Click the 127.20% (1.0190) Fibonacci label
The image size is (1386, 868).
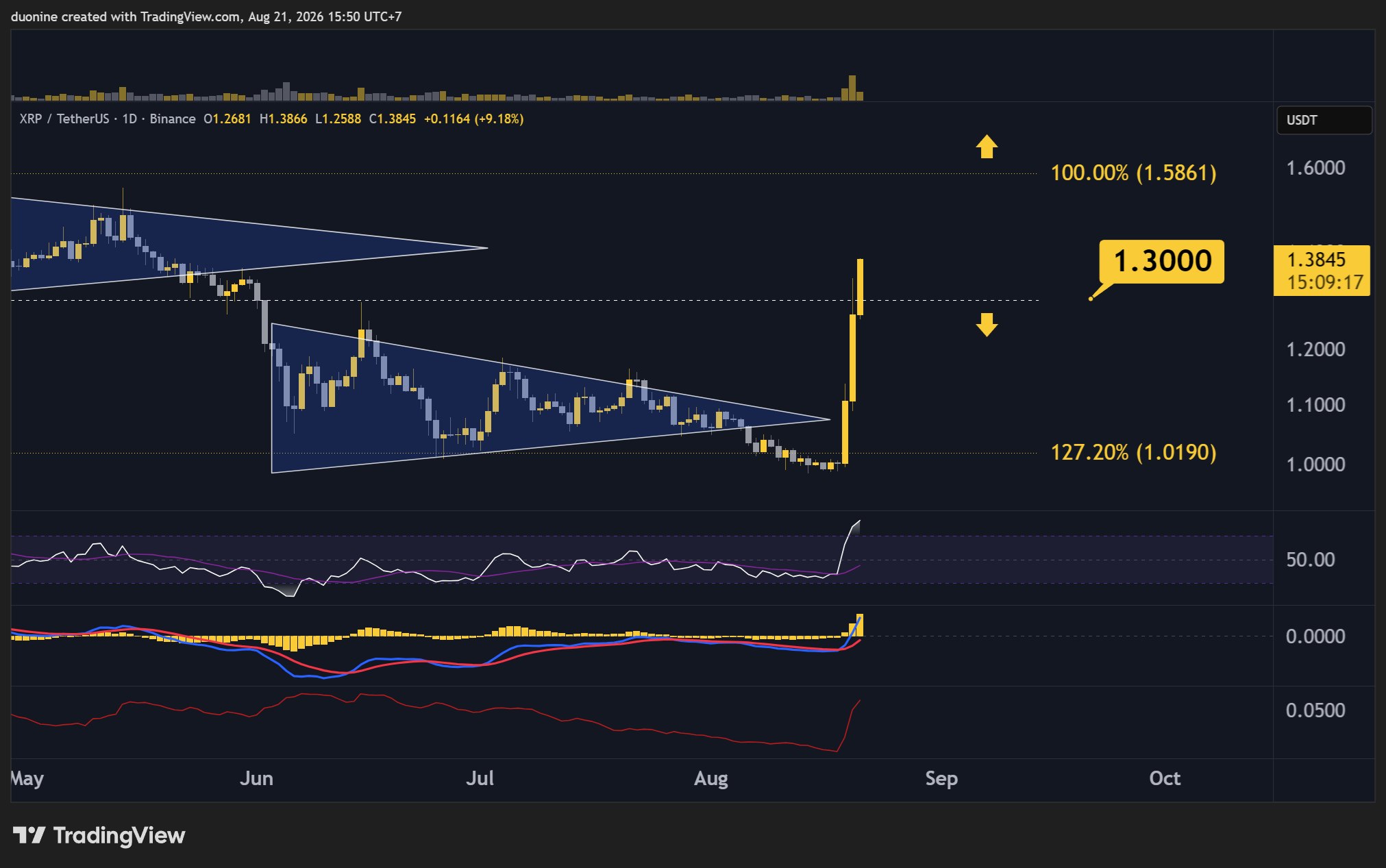point(1133,452)
